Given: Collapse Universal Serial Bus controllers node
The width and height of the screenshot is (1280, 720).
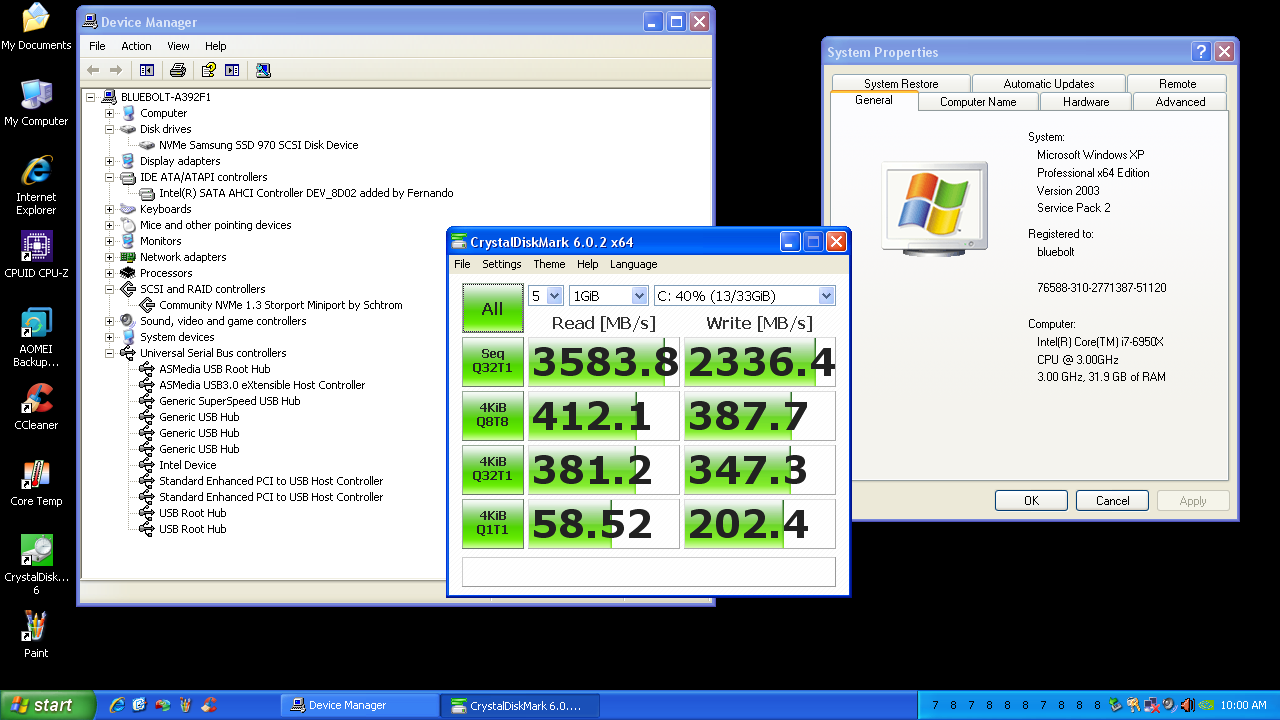Looking at the screenshot, I should point(110,353).
